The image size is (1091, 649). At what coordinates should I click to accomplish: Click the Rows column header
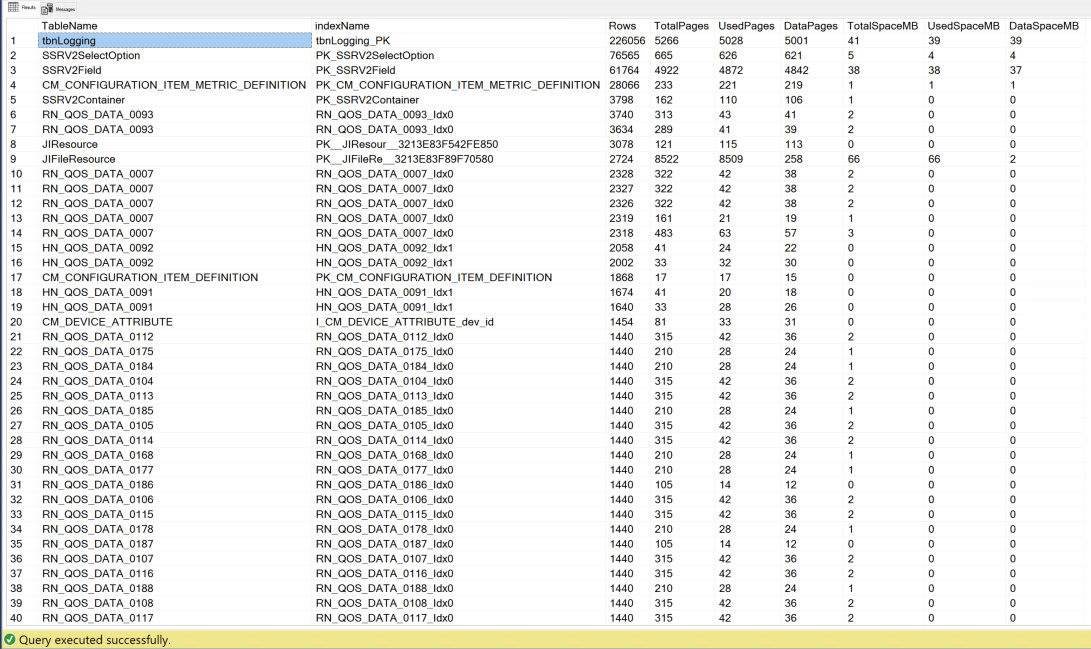pos(621,26)
